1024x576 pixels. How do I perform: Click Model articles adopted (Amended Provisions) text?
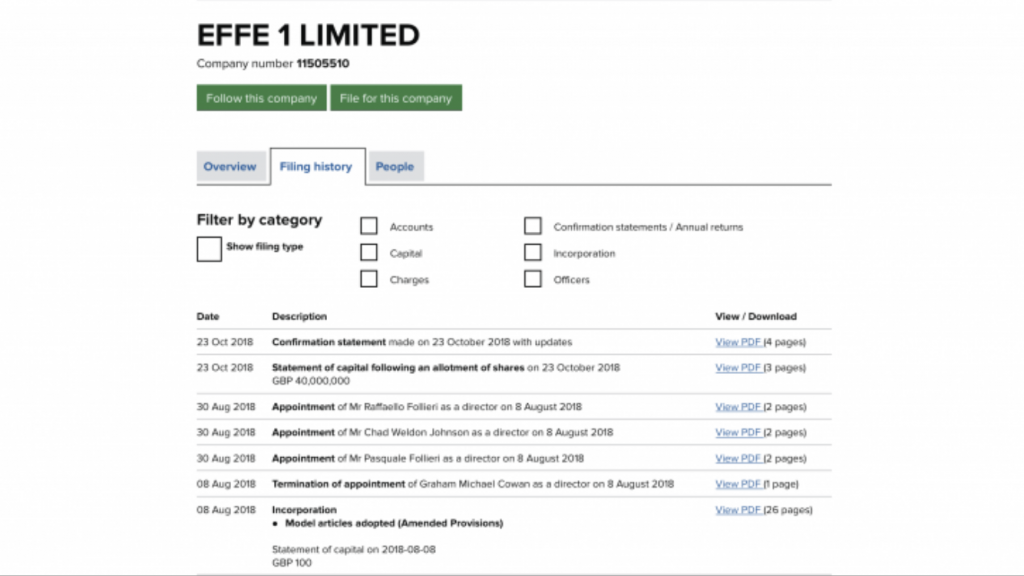pyautogui.click(x=394, y=523)
